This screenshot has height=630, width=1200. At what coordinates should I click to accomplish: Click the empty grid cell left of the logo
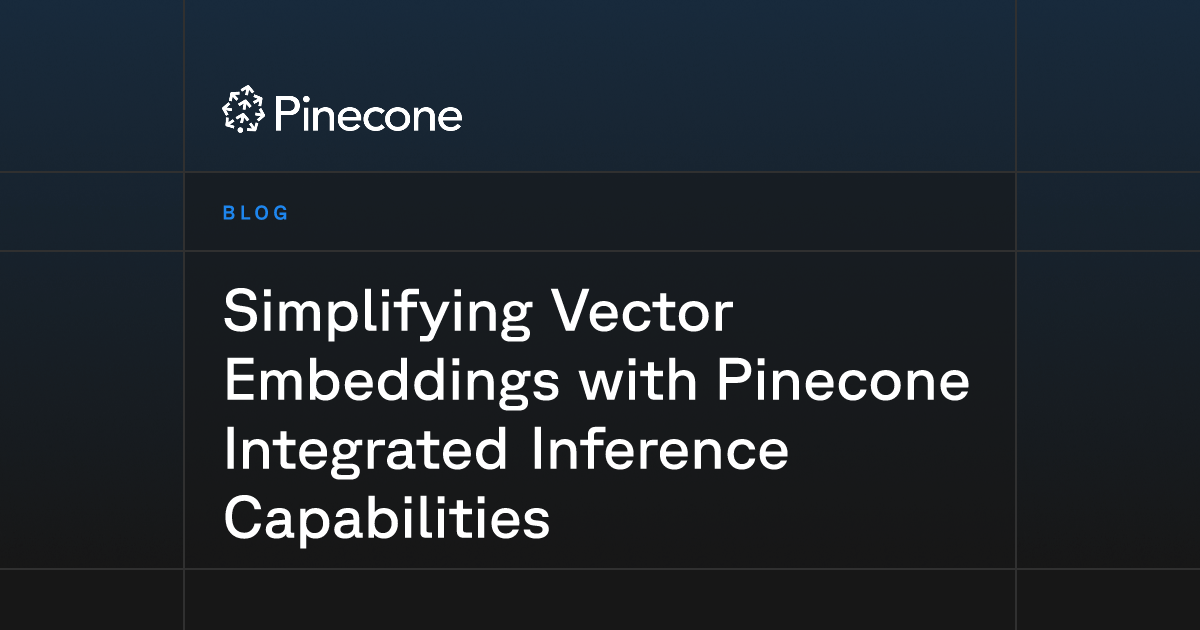click(92, 86)
